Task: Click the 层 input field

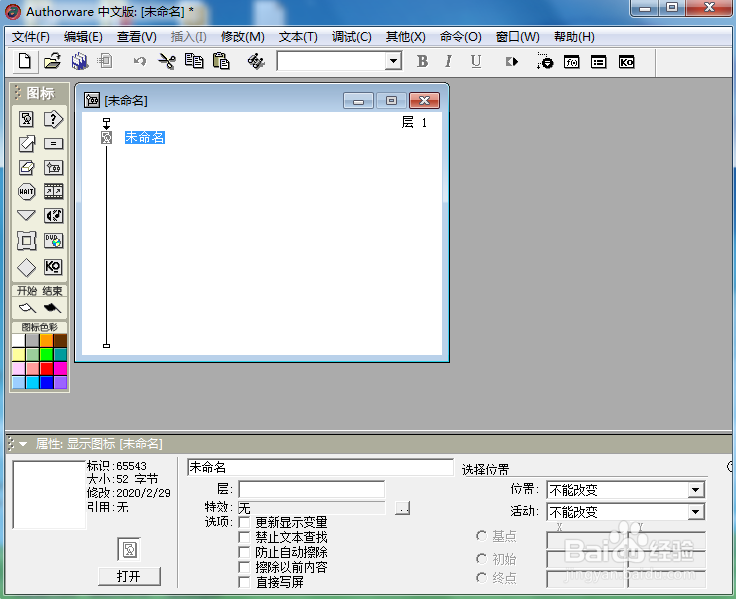Action: point(312,489)
